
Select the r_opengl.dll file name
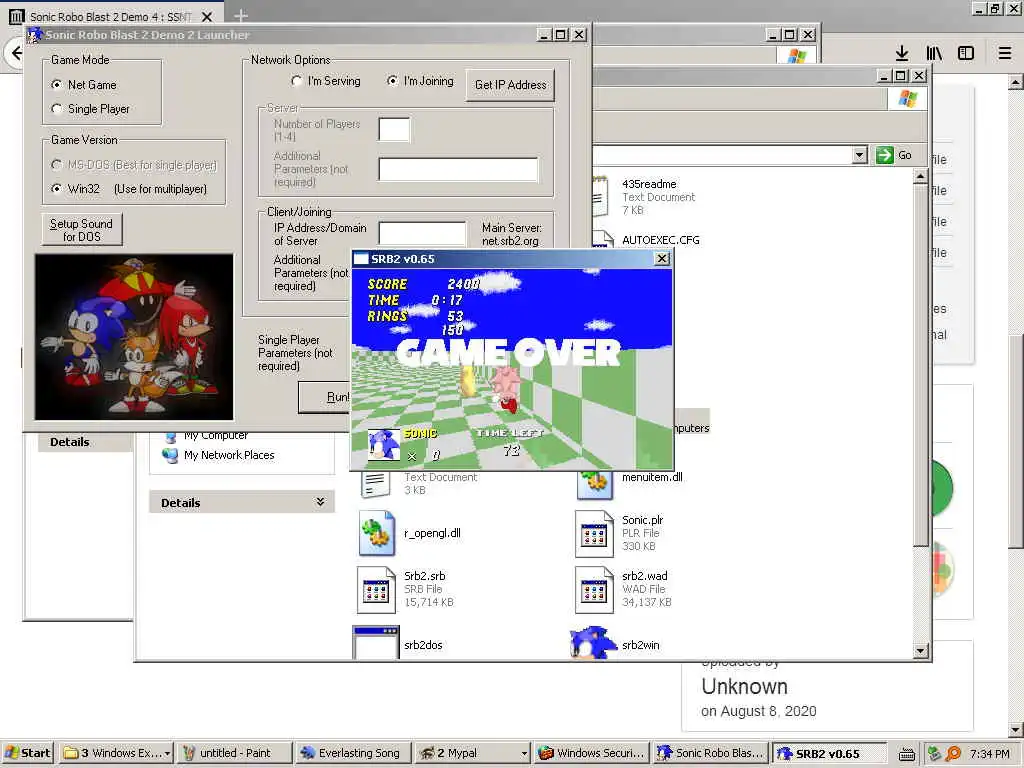432,534
